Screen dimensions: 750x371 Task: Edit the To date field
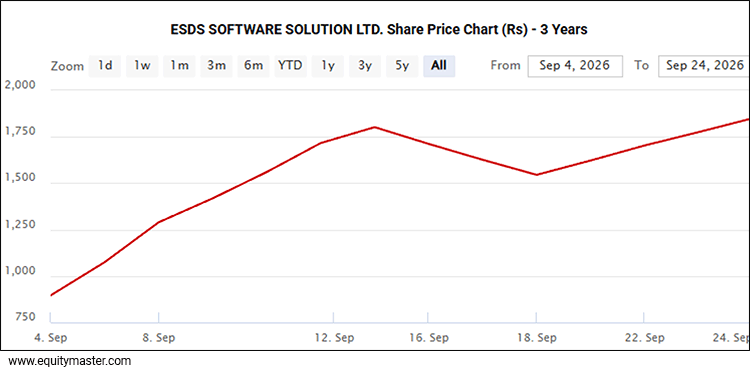(704, 66)
